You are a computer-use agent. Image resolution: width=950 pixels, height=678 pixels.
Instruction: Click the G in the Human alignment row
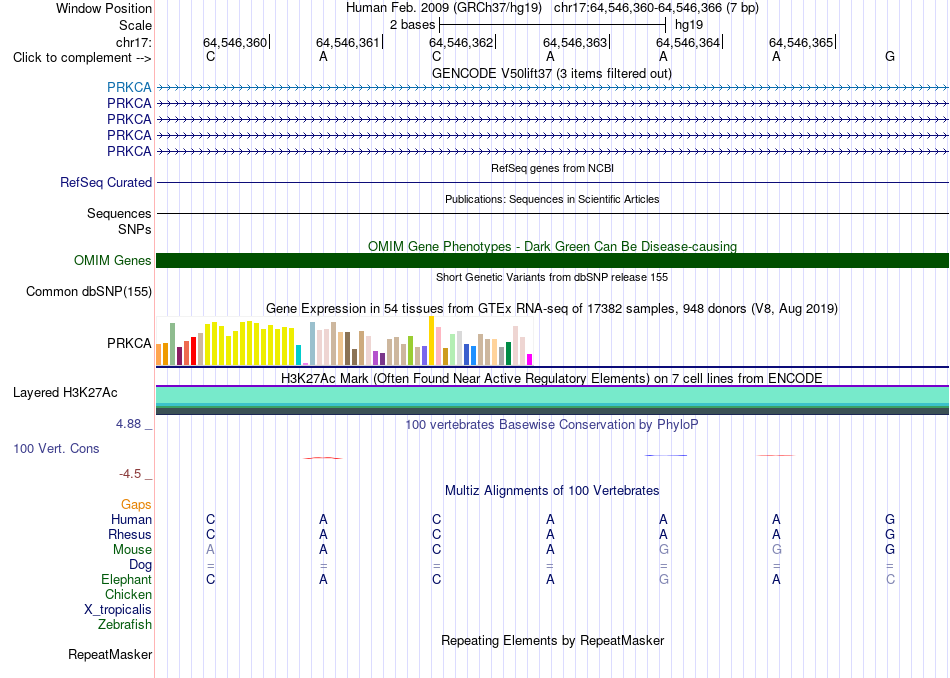tap(889, 519)
